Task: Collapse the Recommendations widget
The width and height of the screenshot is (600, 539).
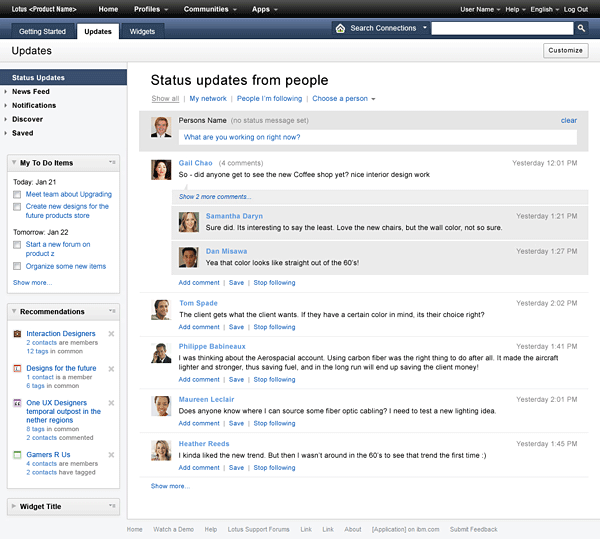Action: click(x=14, y=311)
